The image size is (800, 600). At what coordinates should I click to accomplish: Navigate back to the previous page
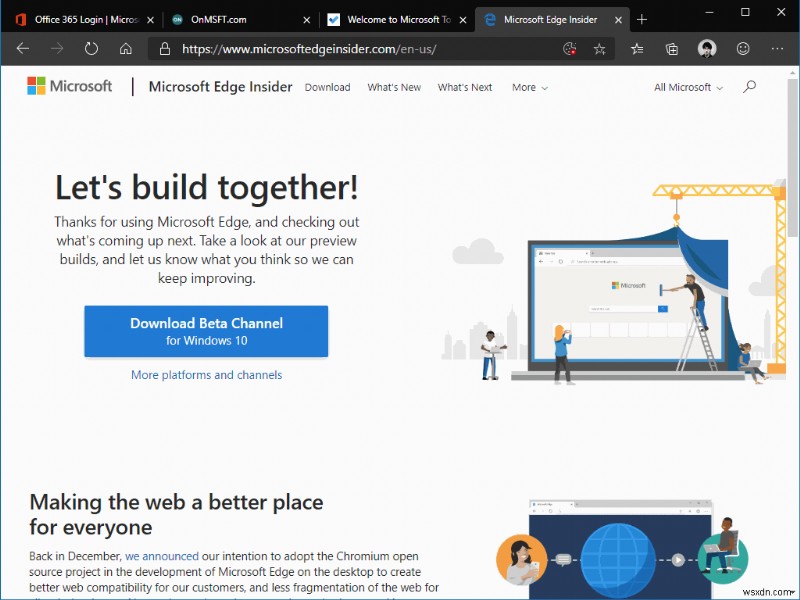click(x=22, y=48)
